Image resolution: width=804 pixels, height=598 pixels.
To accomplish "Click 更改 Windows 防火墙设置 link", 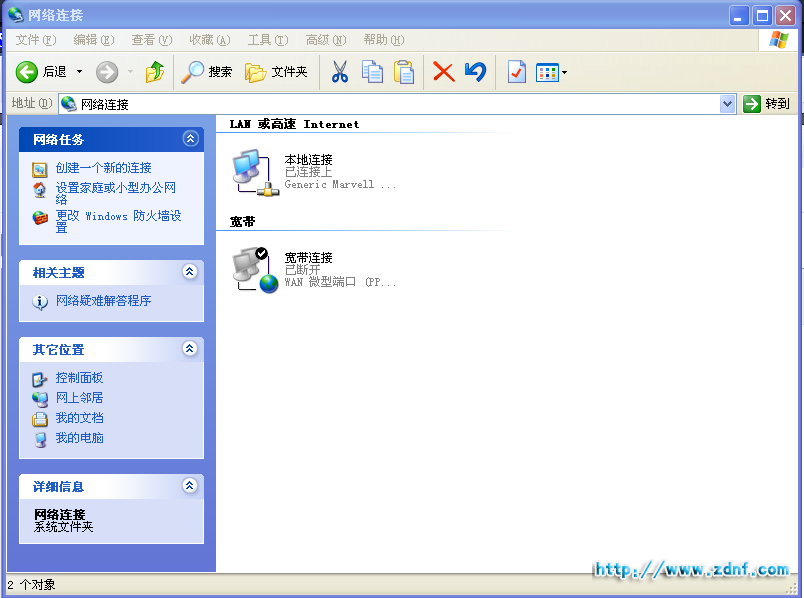I will [x=118, y=222].
